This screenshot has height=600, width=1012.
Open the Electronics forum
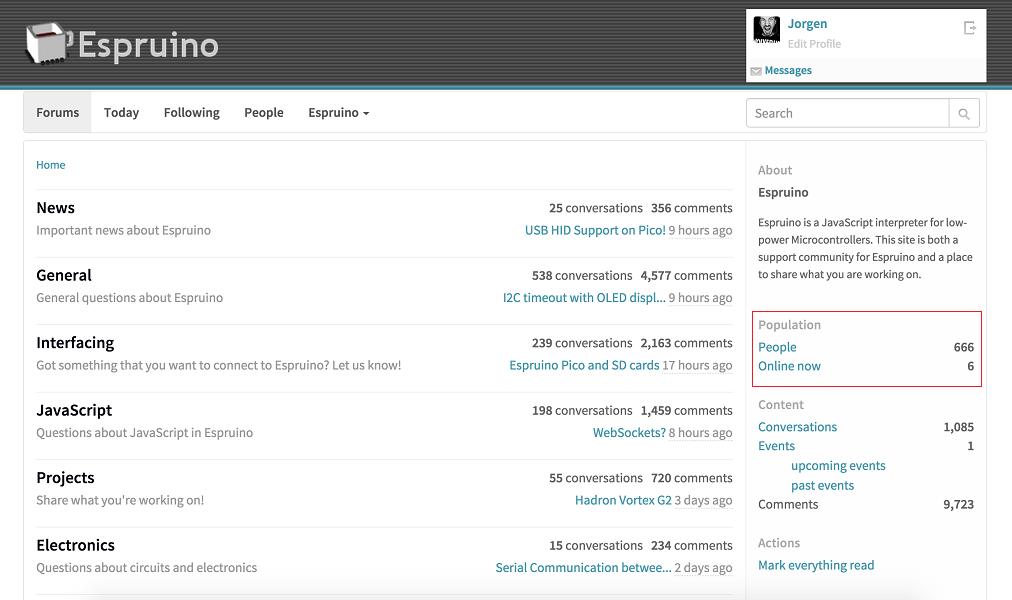pos(76,545)
